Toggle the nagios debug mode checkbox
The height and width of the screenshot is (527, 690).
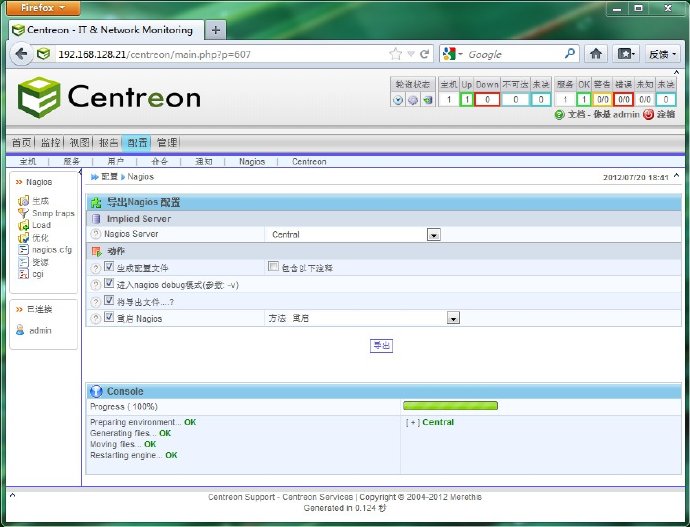click(109, 283)
